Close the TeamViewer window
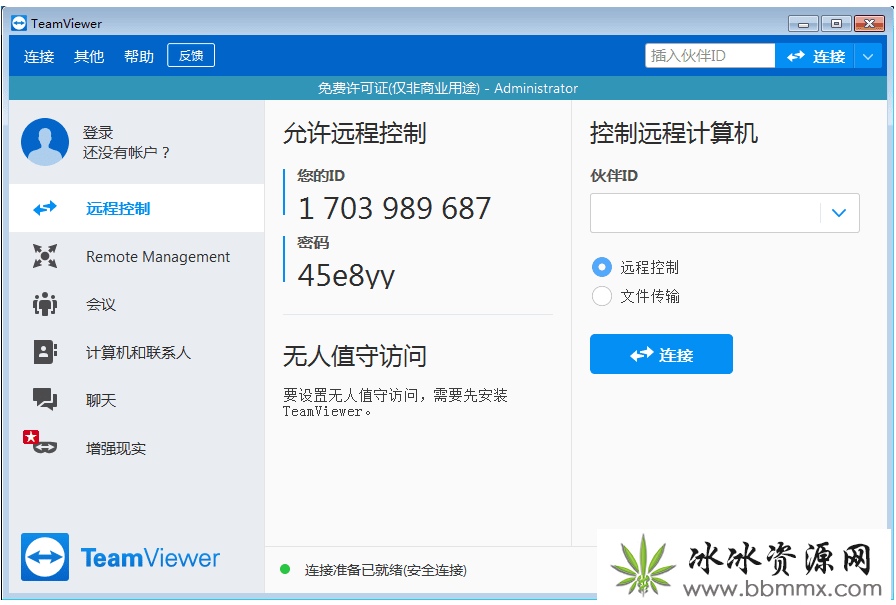This screenshot has height=605, width=896. [869, 24]
